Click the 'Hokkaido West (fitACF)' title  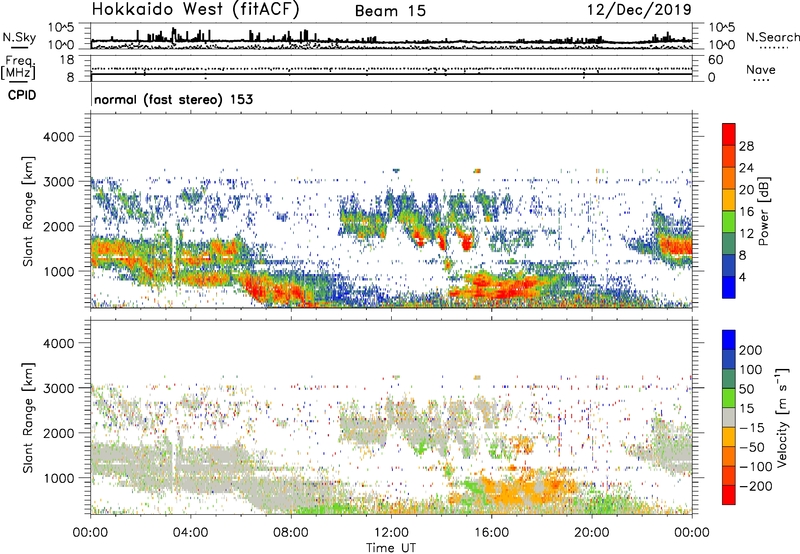click(x=195, y=9)
